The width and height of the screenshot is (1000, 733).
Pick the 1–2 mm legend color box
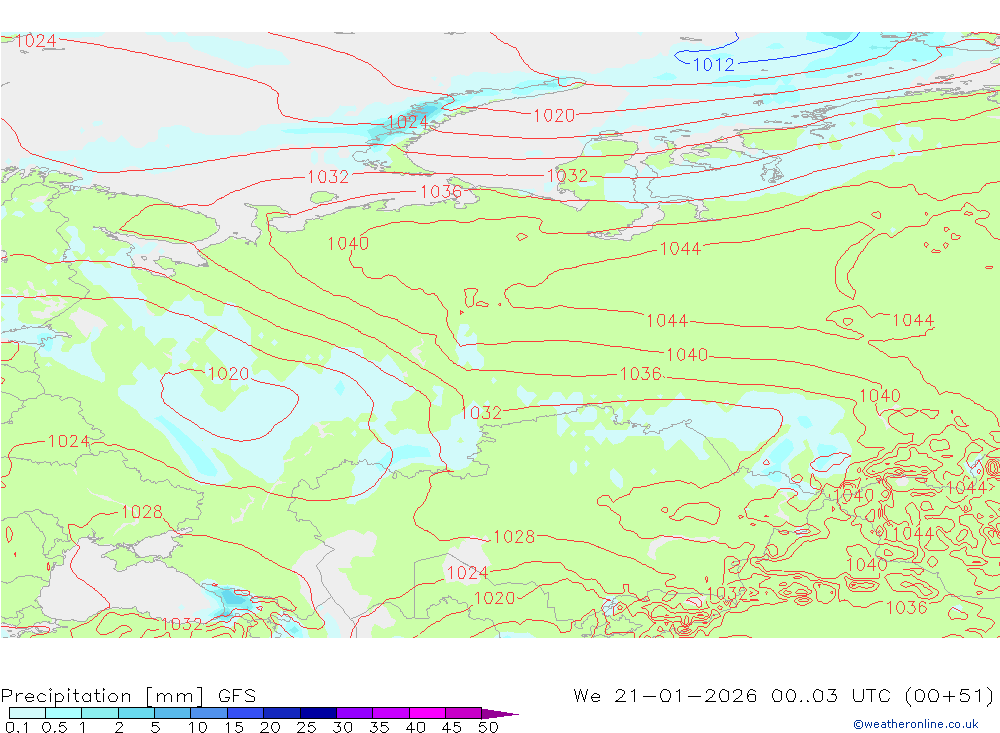click(x=100, y=713)
